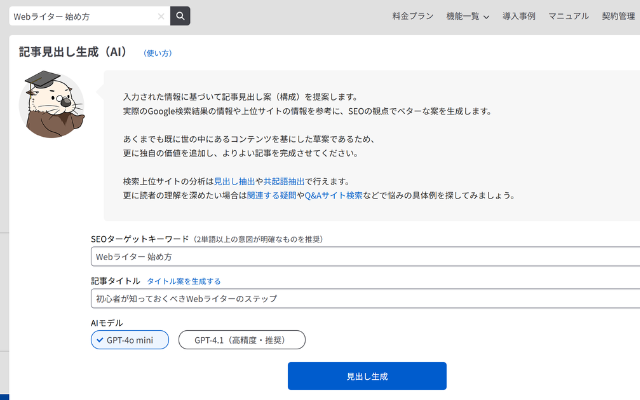Click the 記事タイトル input field
This screenshot has width=640, height=400.
point(365,298)
